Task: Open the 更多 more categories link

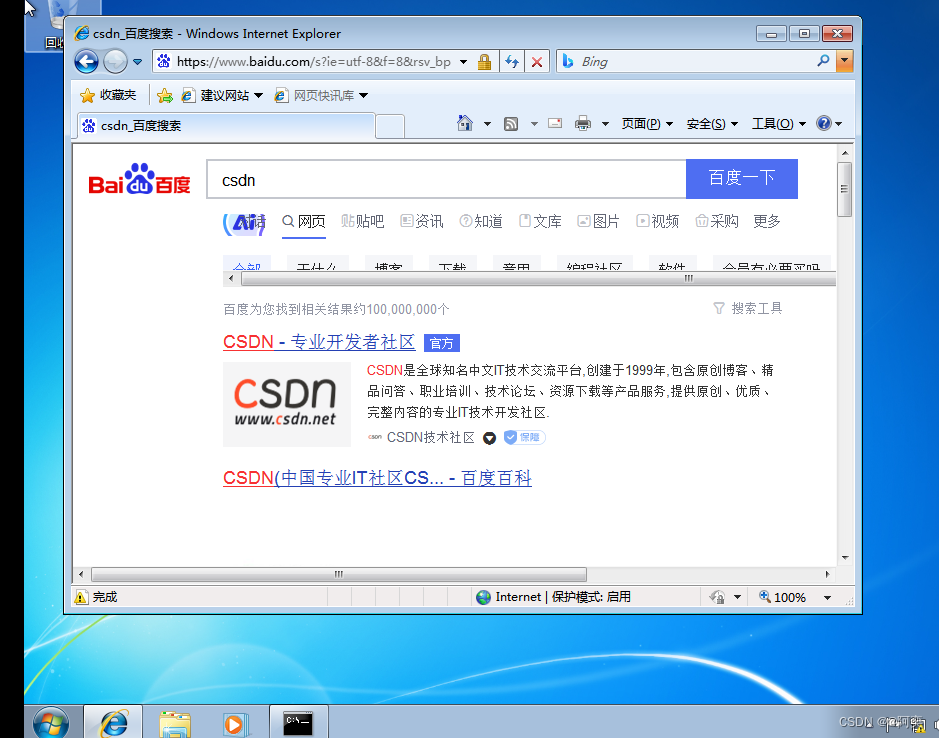Action: coord(767,222)
